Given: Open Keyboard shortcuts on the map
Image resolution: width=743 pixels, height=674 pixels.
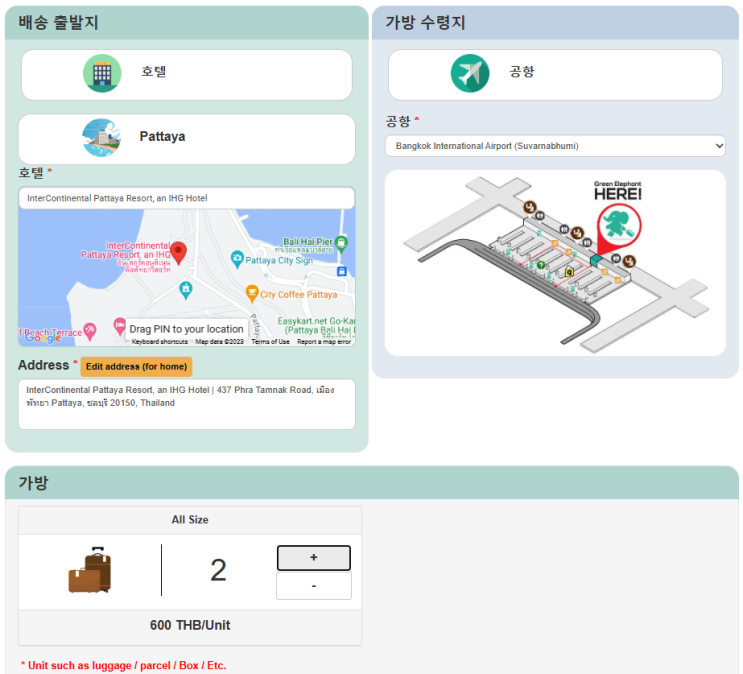Looking at the screenshot, I should [x=160, y=342].
